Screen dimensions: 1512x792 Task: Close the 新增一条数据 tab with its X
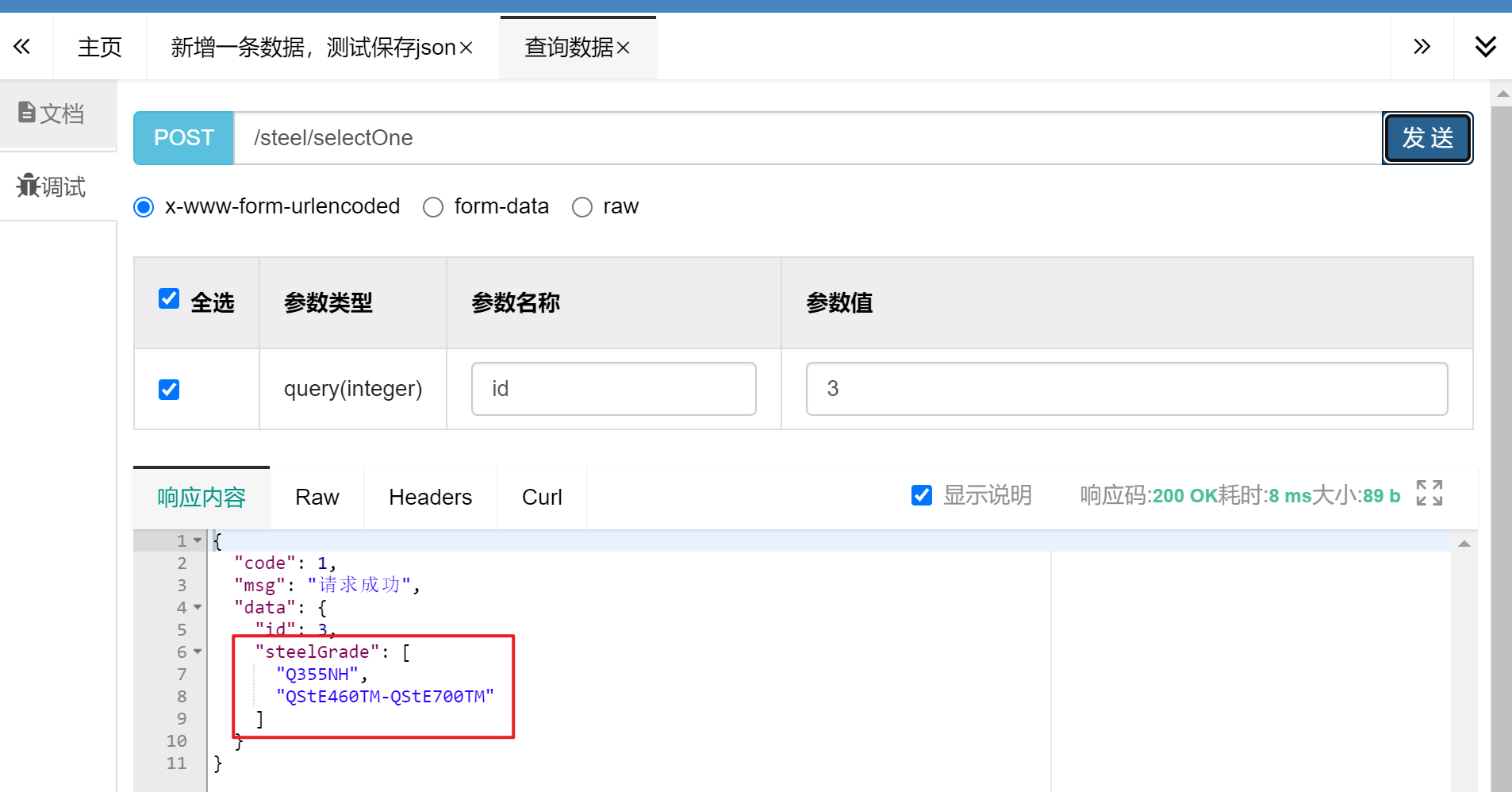[466, 48]
